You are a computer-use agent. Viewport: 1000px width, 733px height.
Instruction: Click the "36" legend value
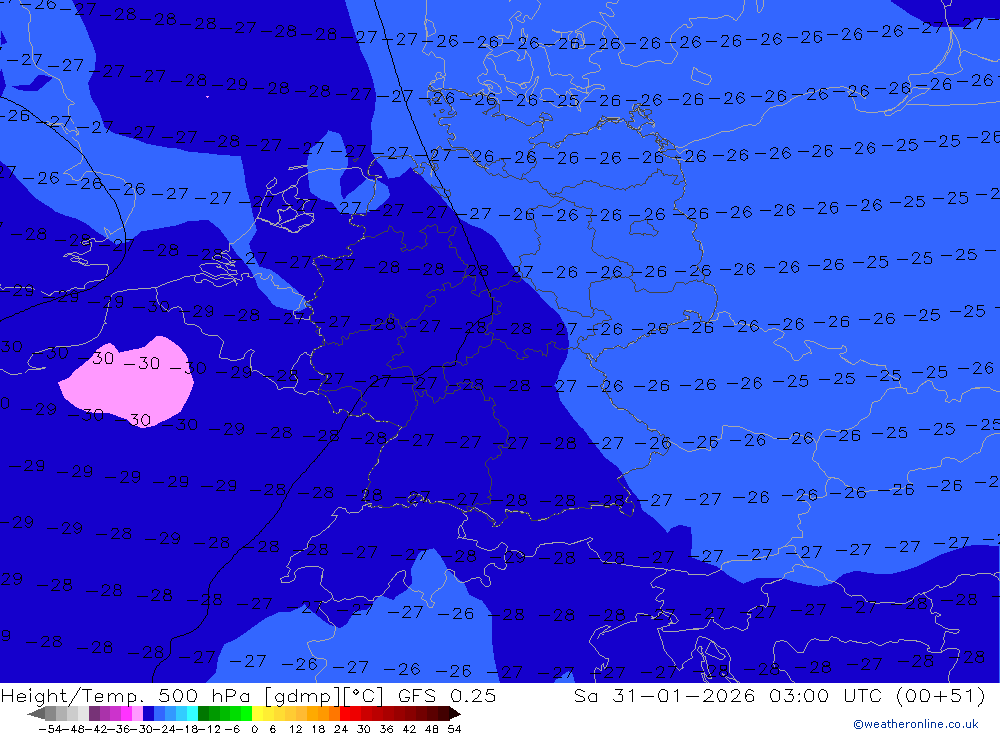tap(386, 729)
